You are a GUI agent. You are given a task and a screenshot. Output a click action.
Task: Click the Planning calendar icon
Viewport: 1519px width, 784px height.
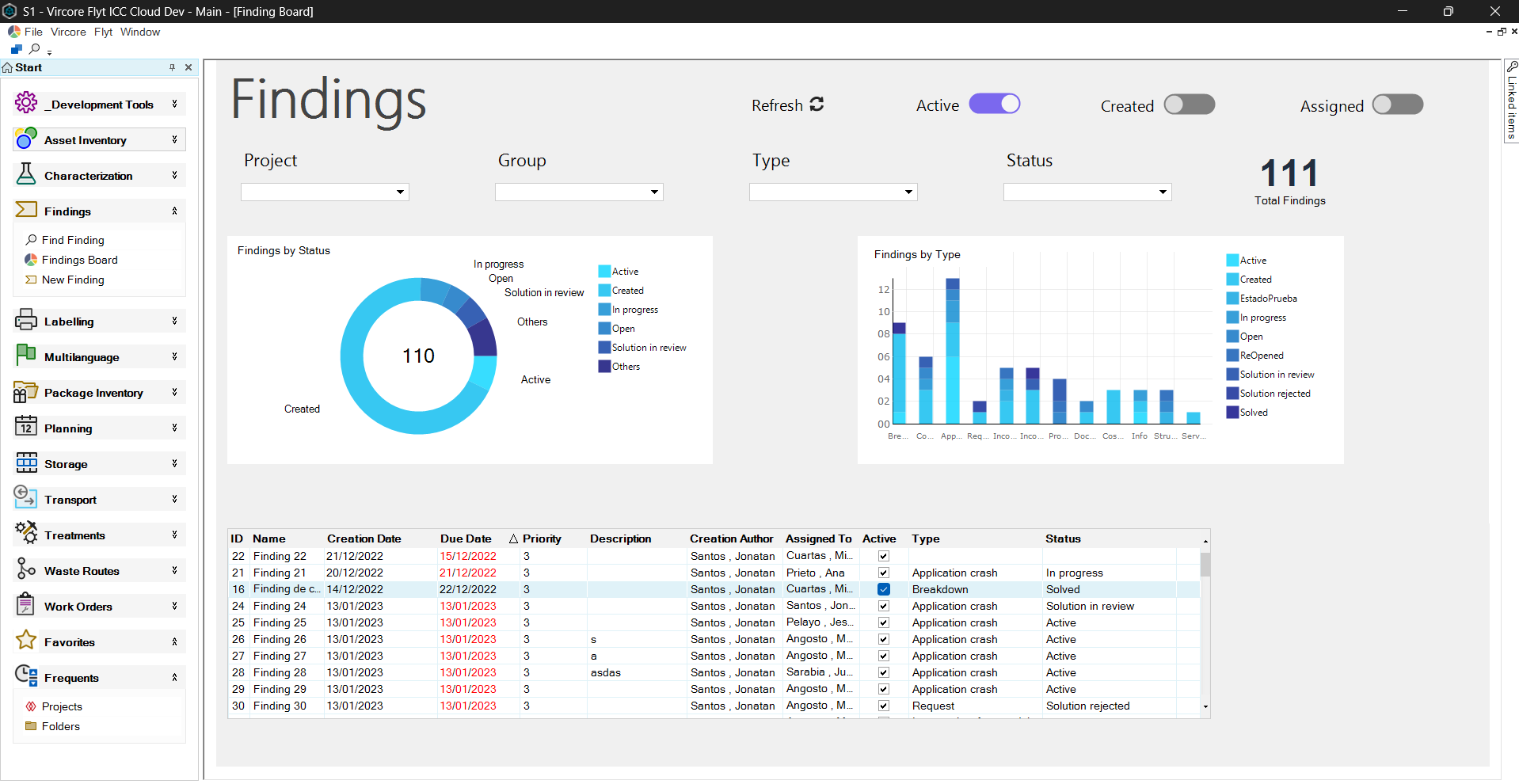pos(26,427)
